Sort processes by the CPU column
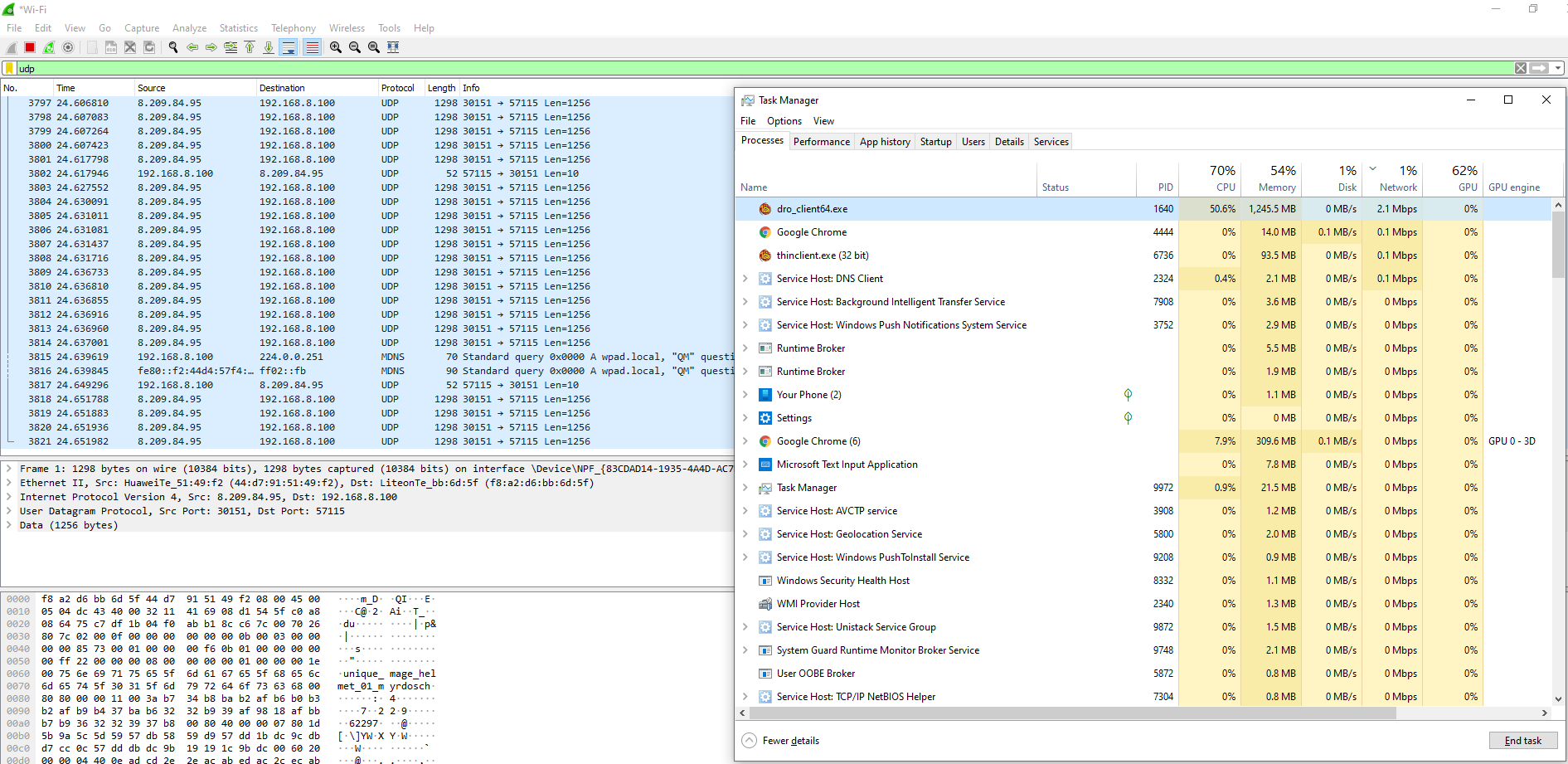This screenshot has width=1568, height=764. pyautogui.click(x=1211, y=178)
